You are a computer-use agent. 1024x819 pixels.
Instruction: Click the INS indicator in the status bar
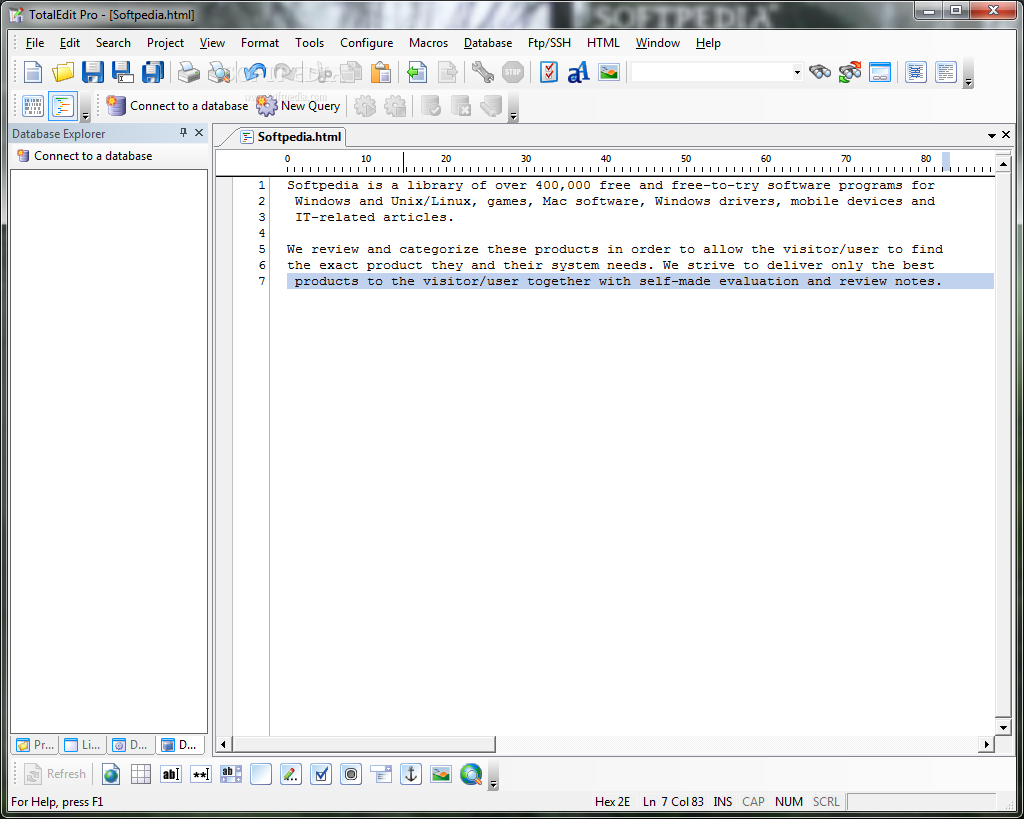pyautogui.click(x=722, y=801)
